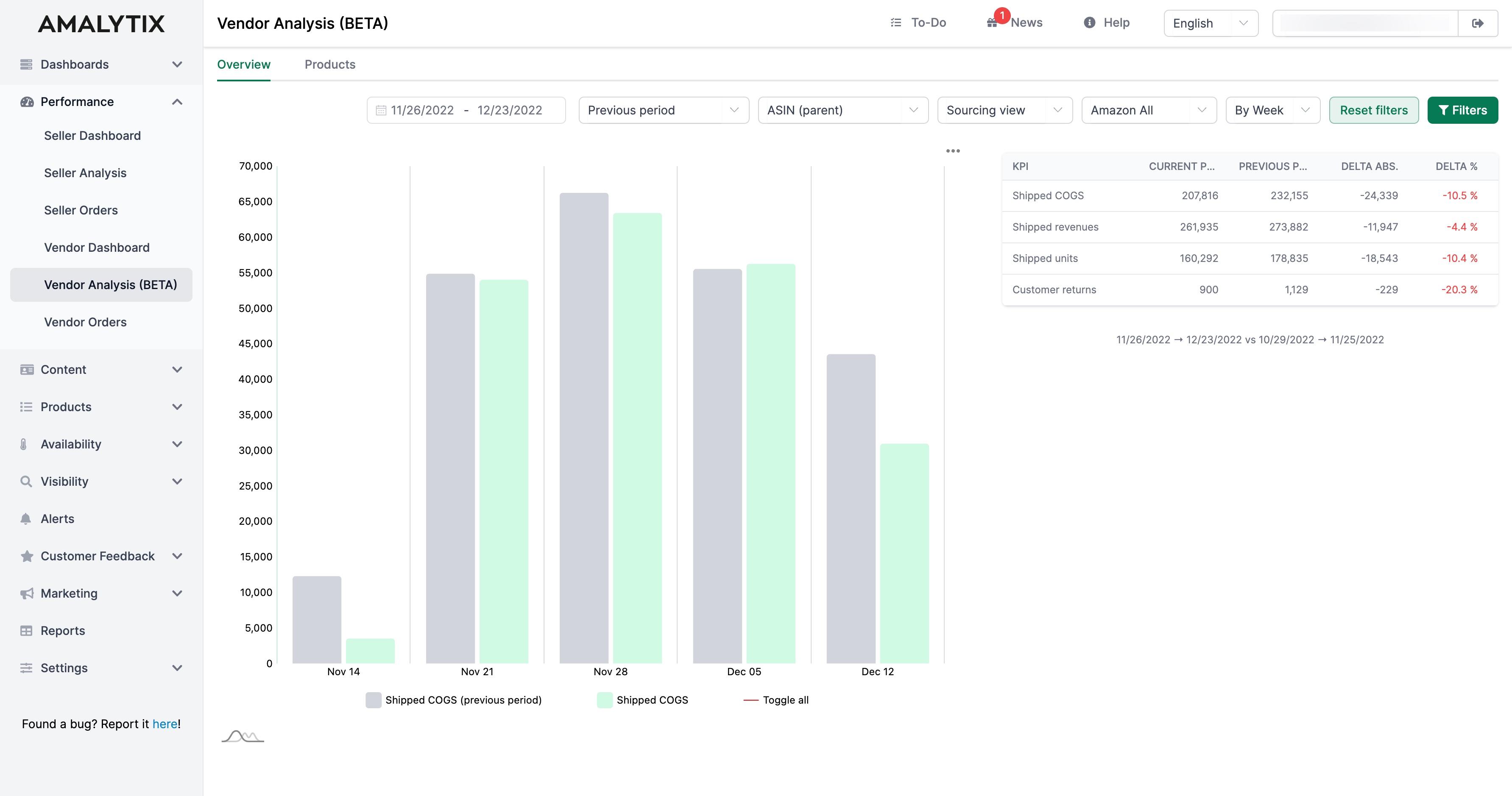
Task: Click the Content sidebar icon
Action: coord(26,370)
